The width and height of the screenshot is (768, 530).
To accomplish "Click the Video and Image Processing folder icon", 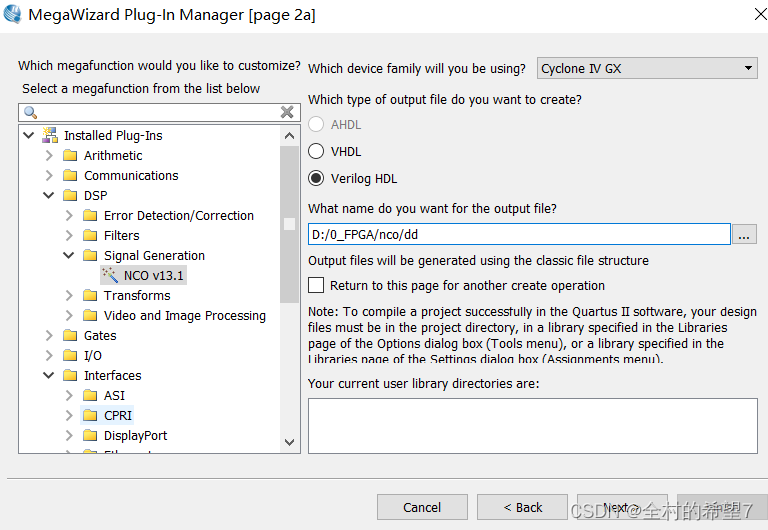I will point(90,315).
